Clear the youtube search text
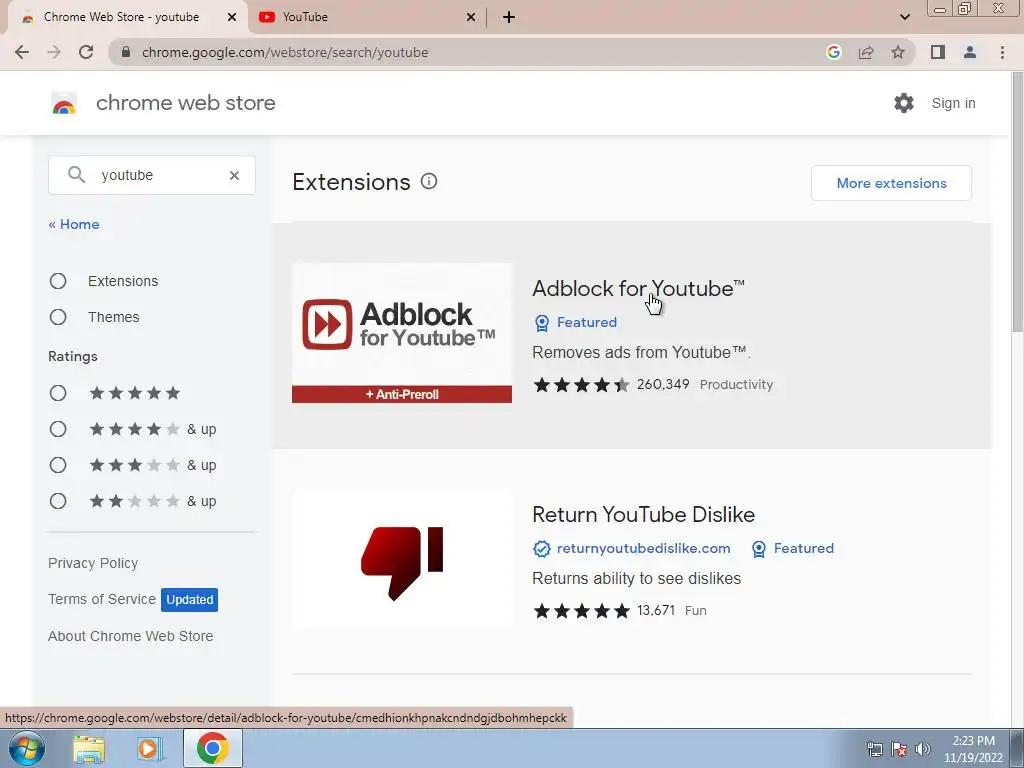Image resolution: width=1024 pixels, height=768 pixels. click(234, 175)
